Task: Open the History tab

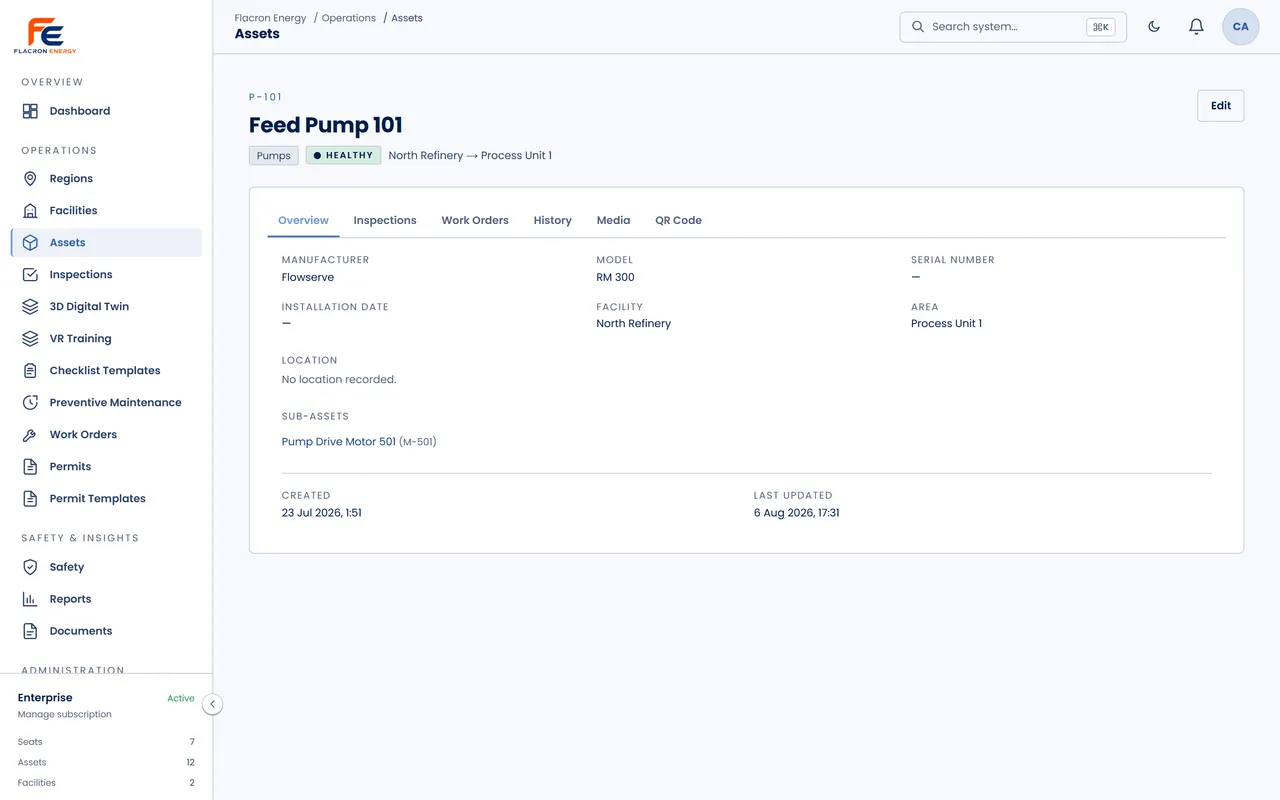Action: click(x=553, y=220)
